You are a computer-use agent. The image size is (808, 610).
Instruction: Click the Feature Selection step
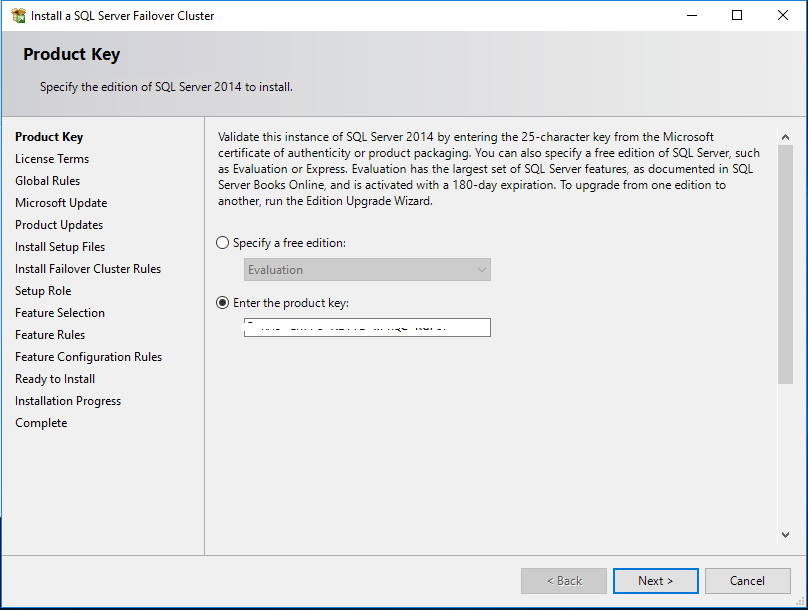[x=60, y=313]
